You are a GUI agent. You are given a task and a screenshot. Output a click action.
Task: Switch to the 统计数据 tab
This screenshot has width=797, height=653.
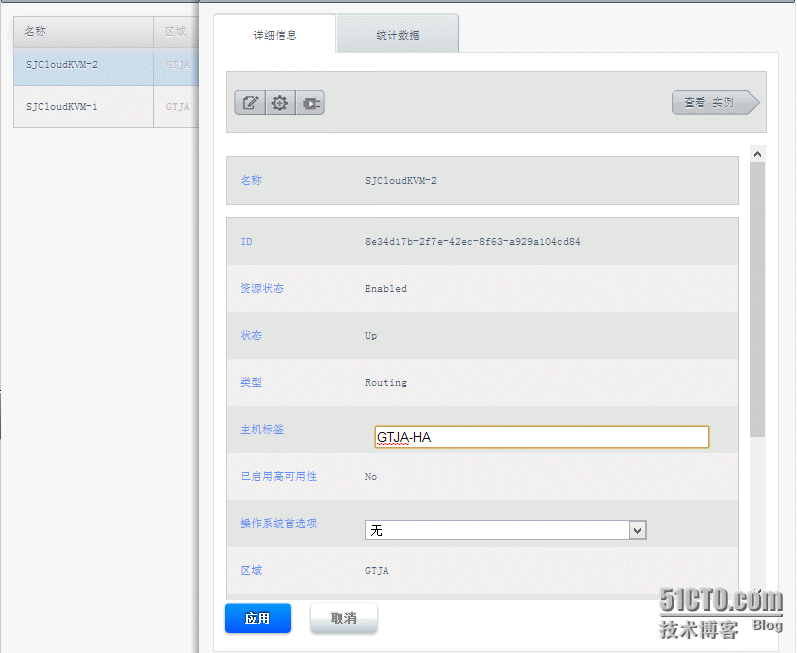coord(397,35)
